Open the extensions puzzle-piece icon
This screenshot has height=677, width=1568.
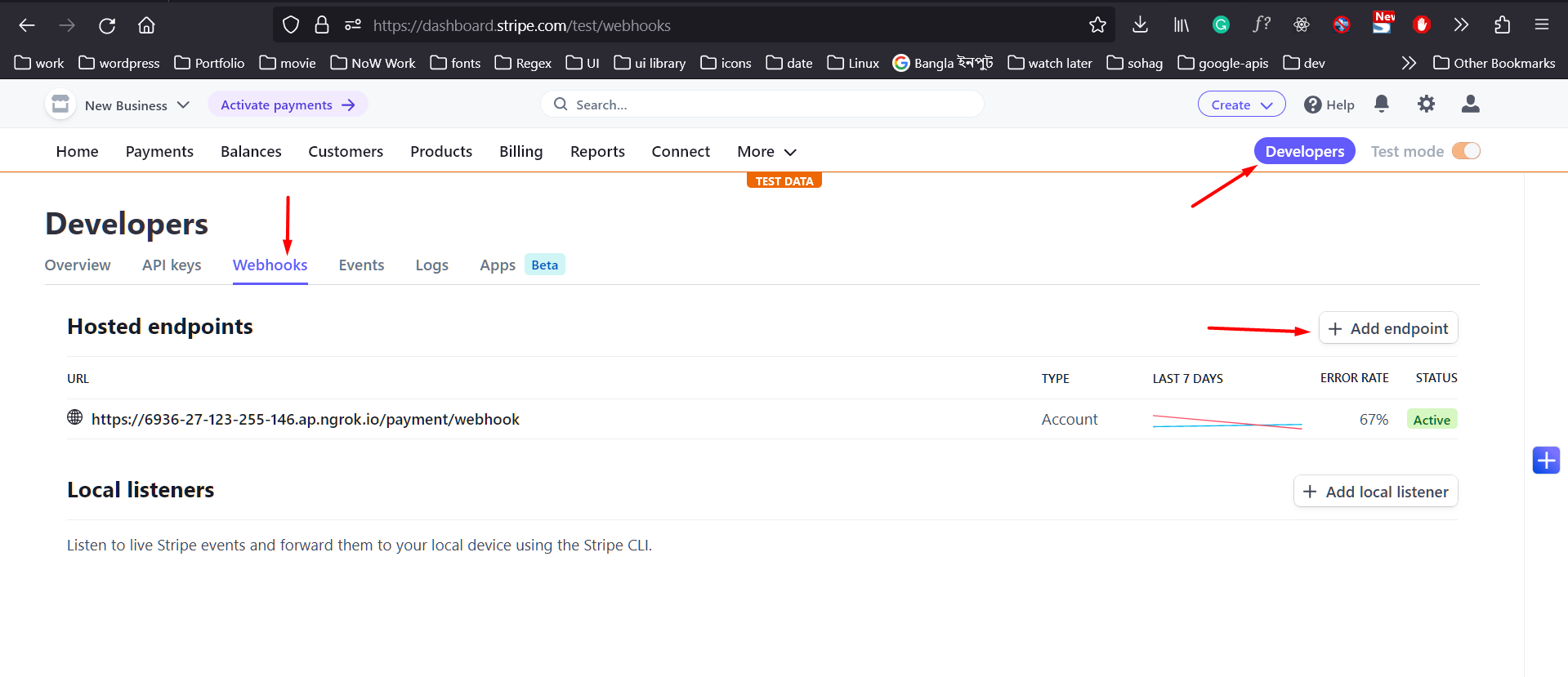[1502, 25]
